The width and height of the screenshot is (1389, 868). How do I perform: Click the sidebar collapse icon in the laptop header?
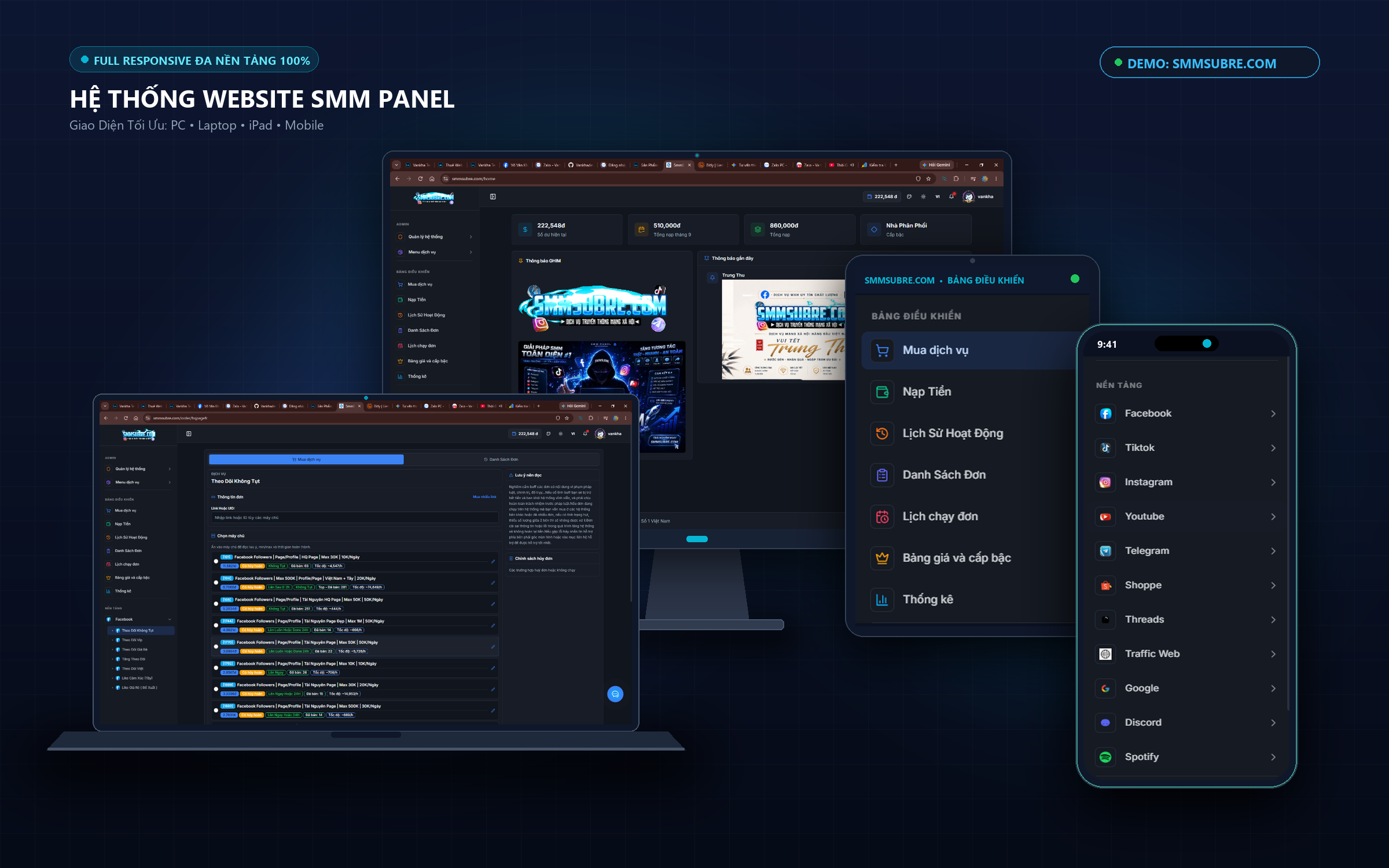coord(189,433)
